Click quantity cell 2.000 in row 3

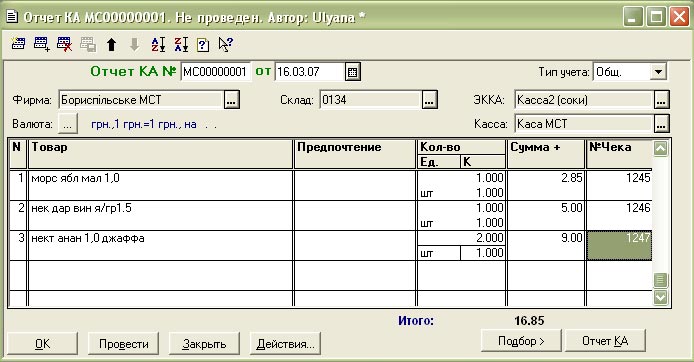pos(461,238)
